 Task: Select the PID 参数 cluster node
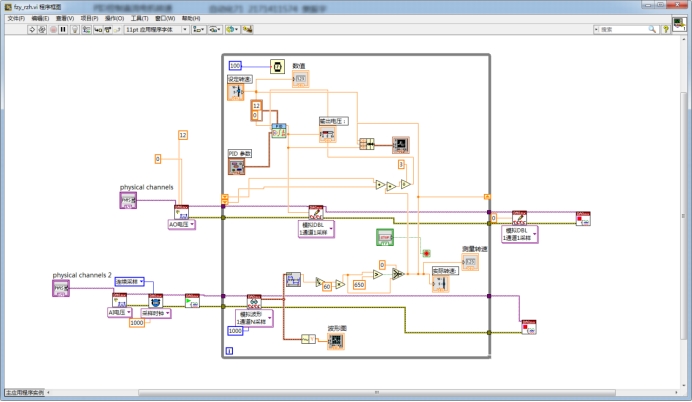click(237, 167)
